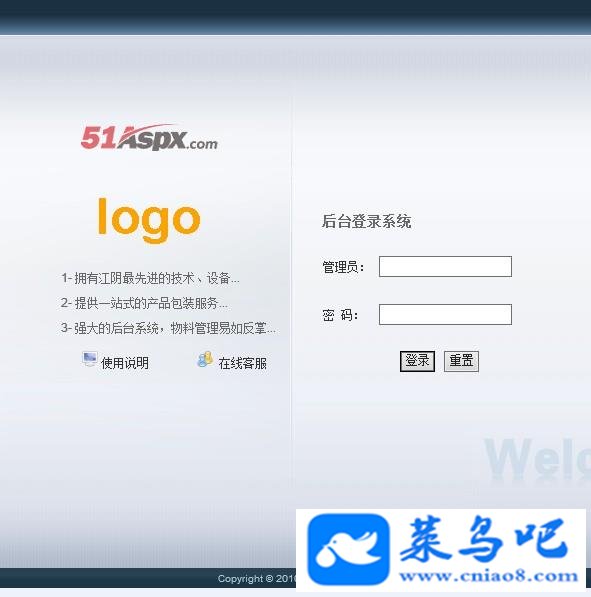The image size is (591, 597).
Task: Open the 在线客服 online support link
Action: 243,363
